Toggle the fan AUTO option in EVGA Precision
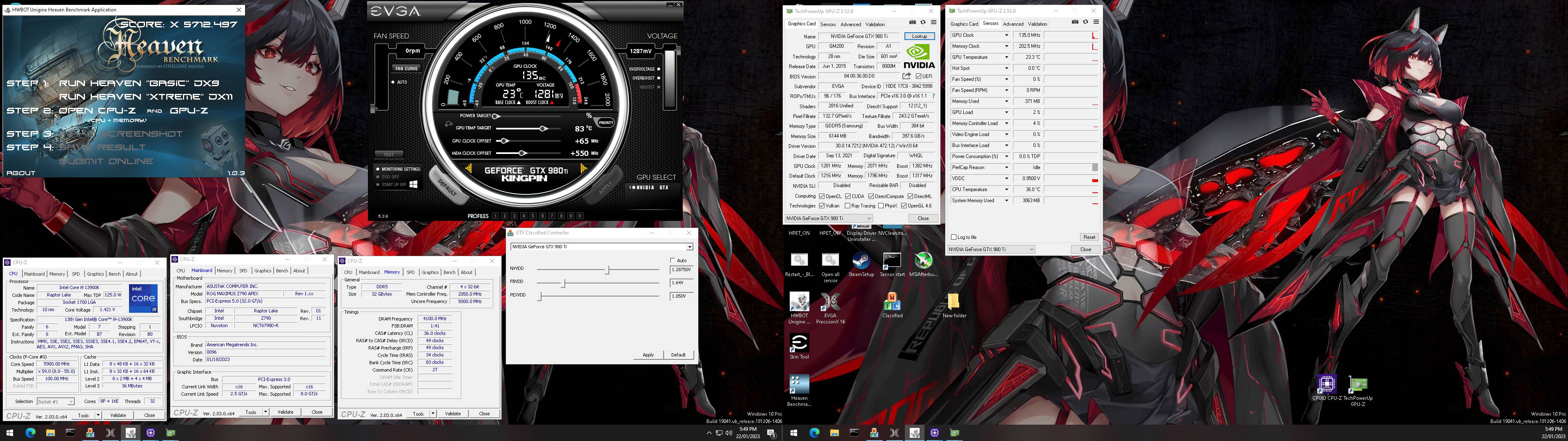 coord(393,82)
